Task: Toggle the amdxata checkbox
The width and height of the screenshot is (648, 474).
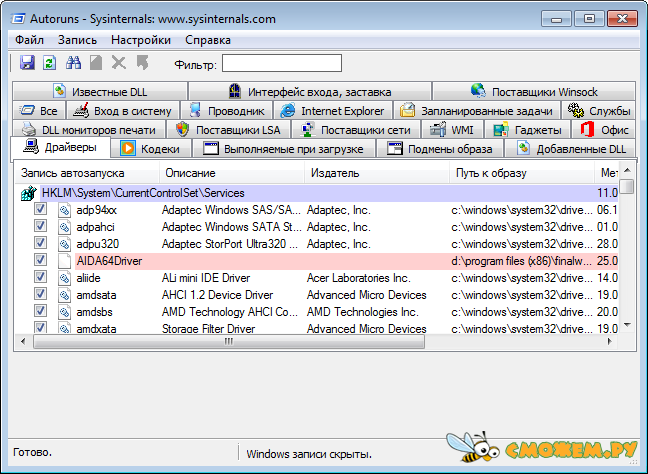Action: (40, 327)
